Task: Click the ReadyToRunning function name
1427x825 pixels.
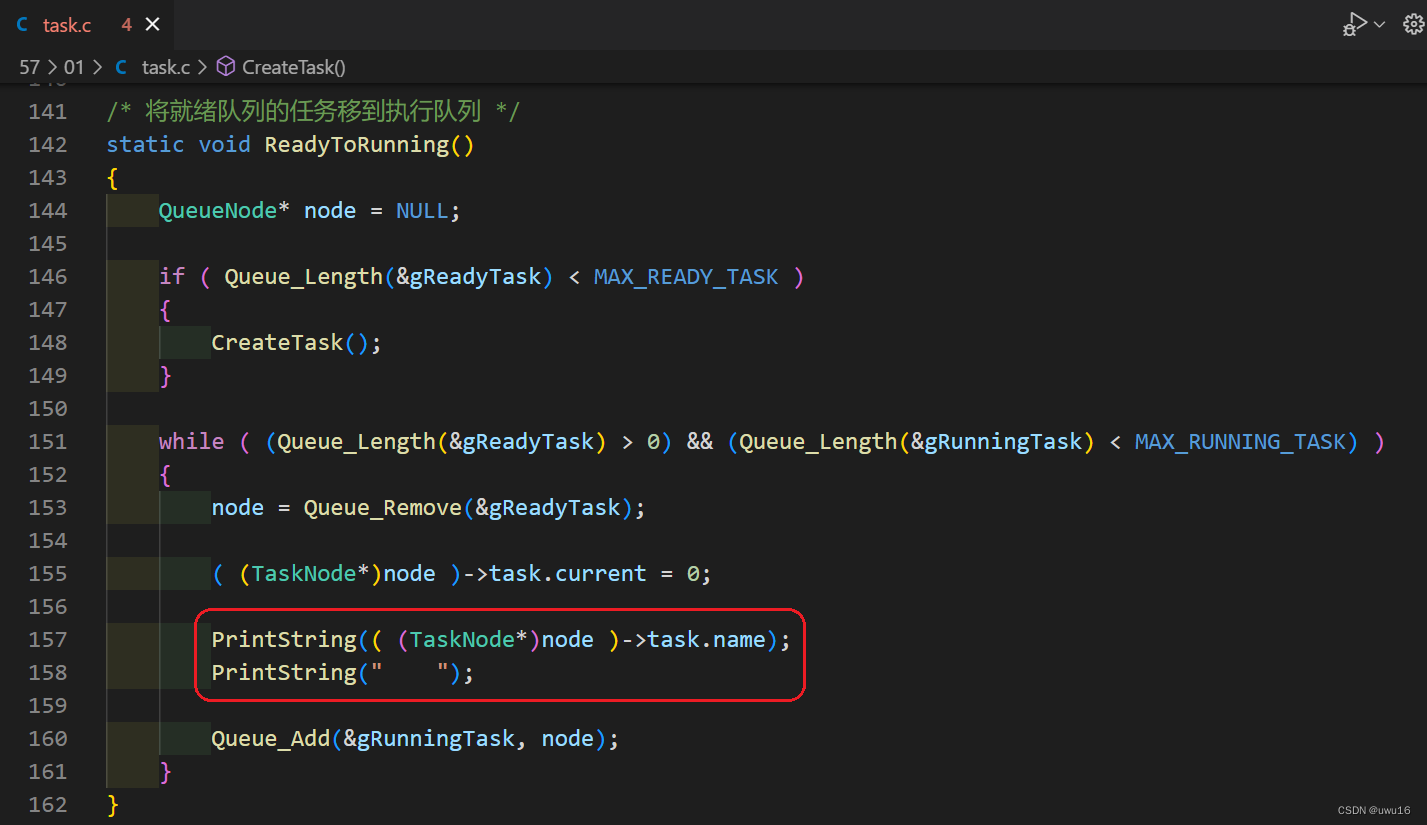Action: pos(357,144)
